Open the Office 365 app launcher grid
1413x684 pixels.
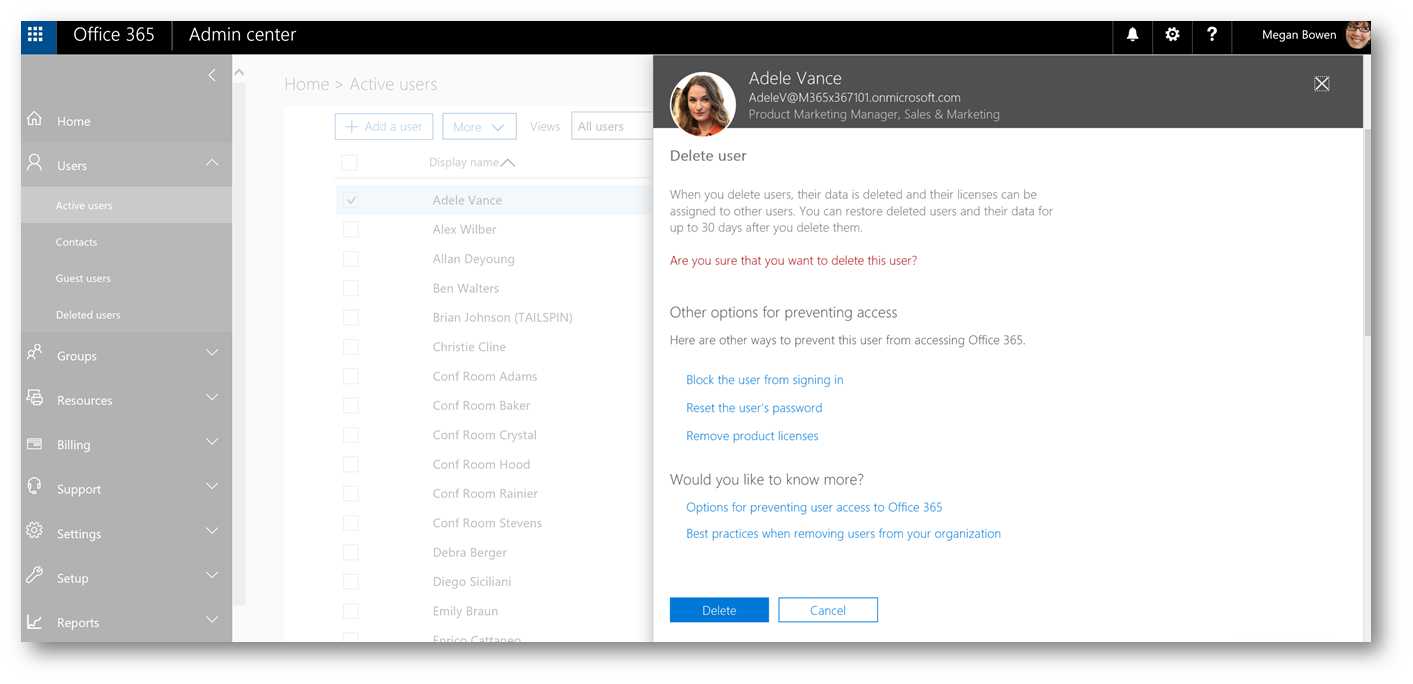click(35, 34)
